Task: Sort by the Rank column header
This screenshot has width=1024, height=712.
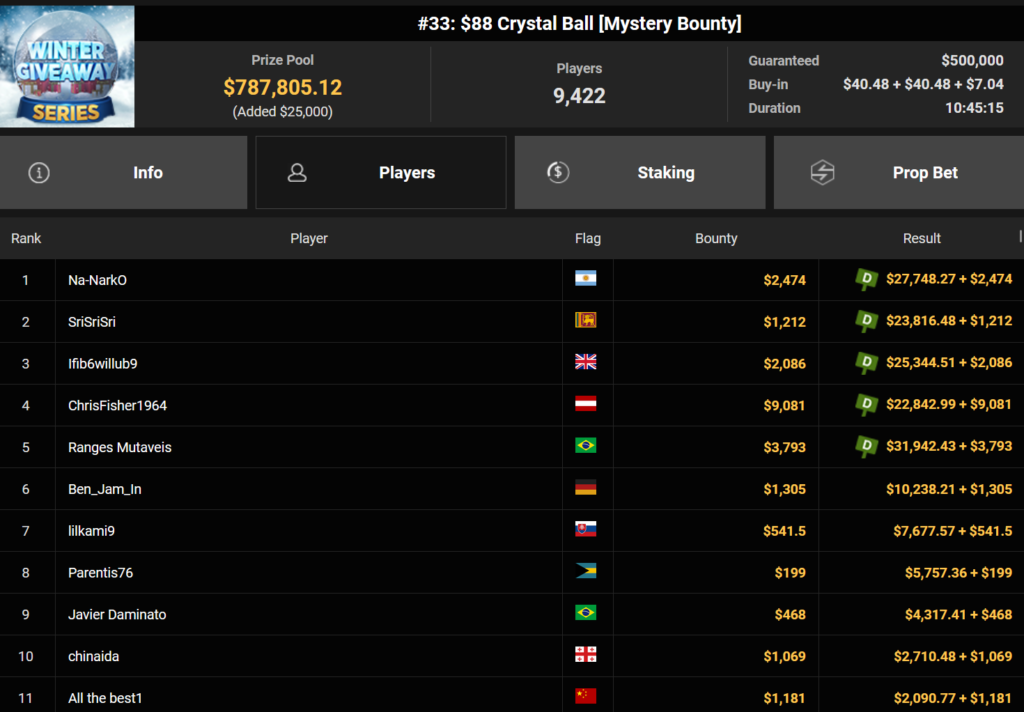Action: click(26, 239)
